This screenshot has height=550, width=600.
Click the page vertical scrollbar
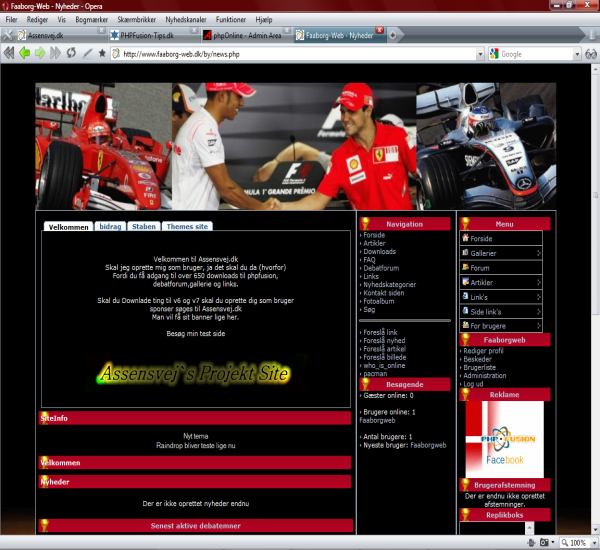click(x=595, y=299)
